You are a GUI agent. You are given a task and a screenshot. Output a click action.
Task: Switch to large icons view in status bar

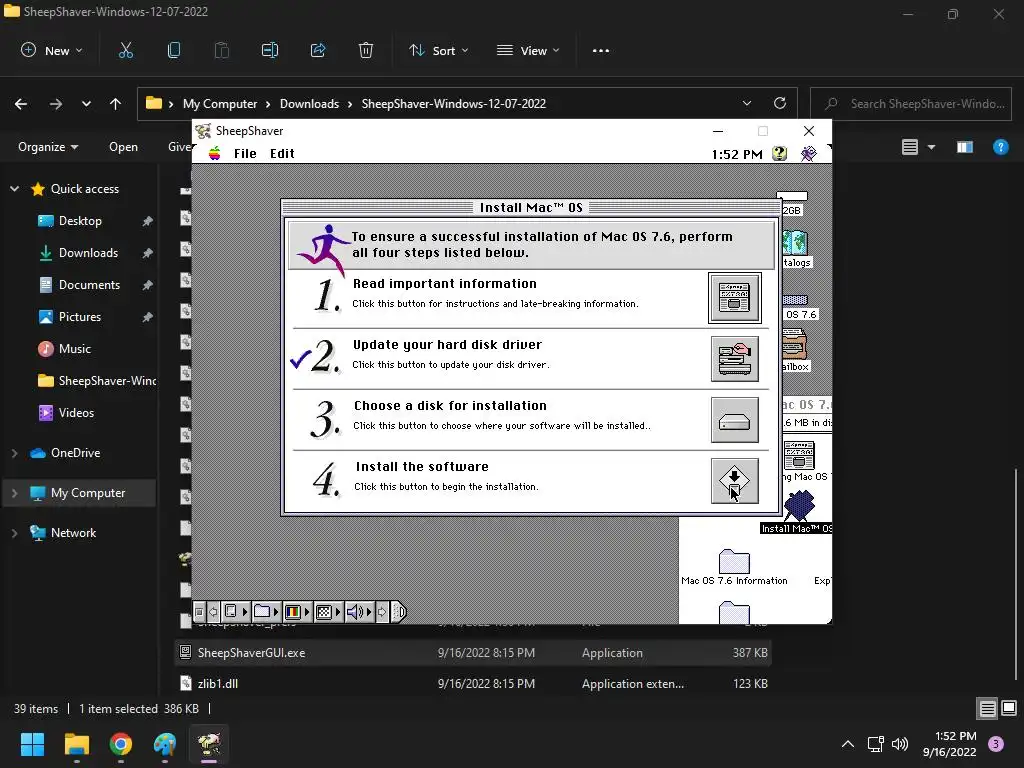1009,709
